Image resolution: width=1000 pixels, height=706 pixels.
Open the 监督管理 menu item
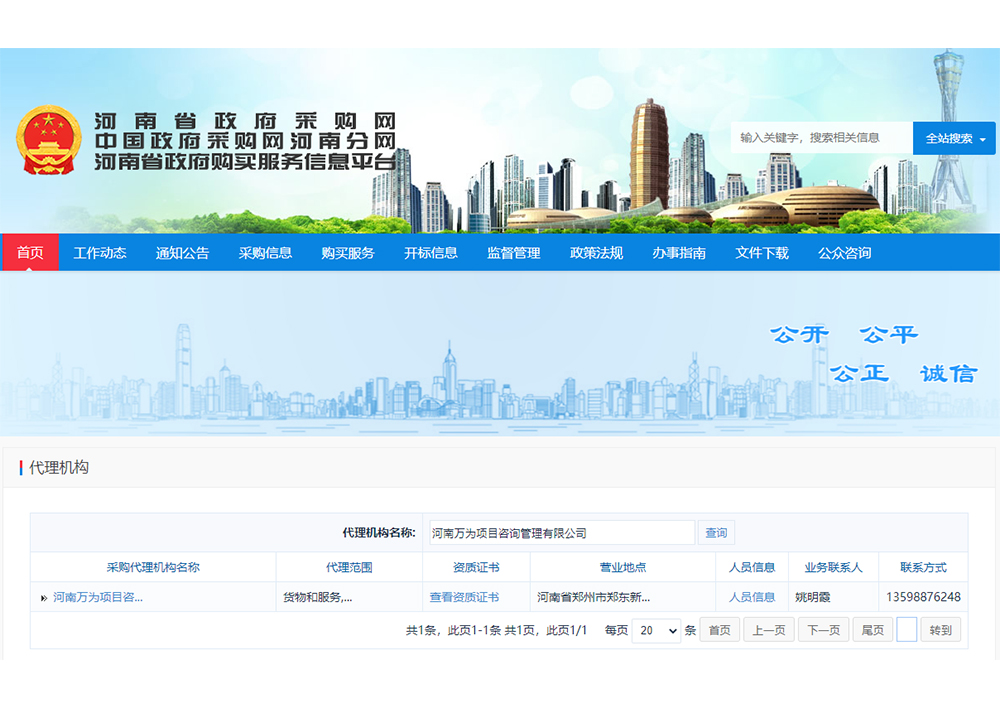click(513, 253)
